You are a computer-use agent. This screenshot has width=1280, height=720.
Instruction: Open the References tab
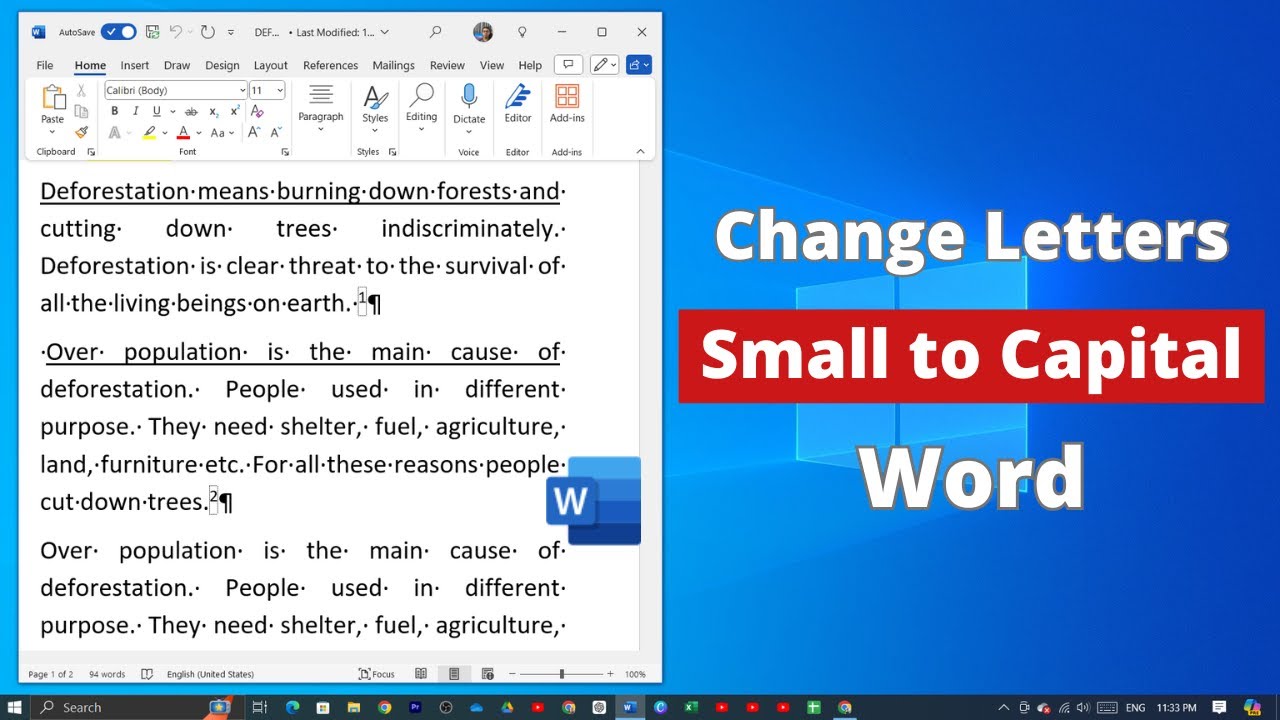point(330,65)
